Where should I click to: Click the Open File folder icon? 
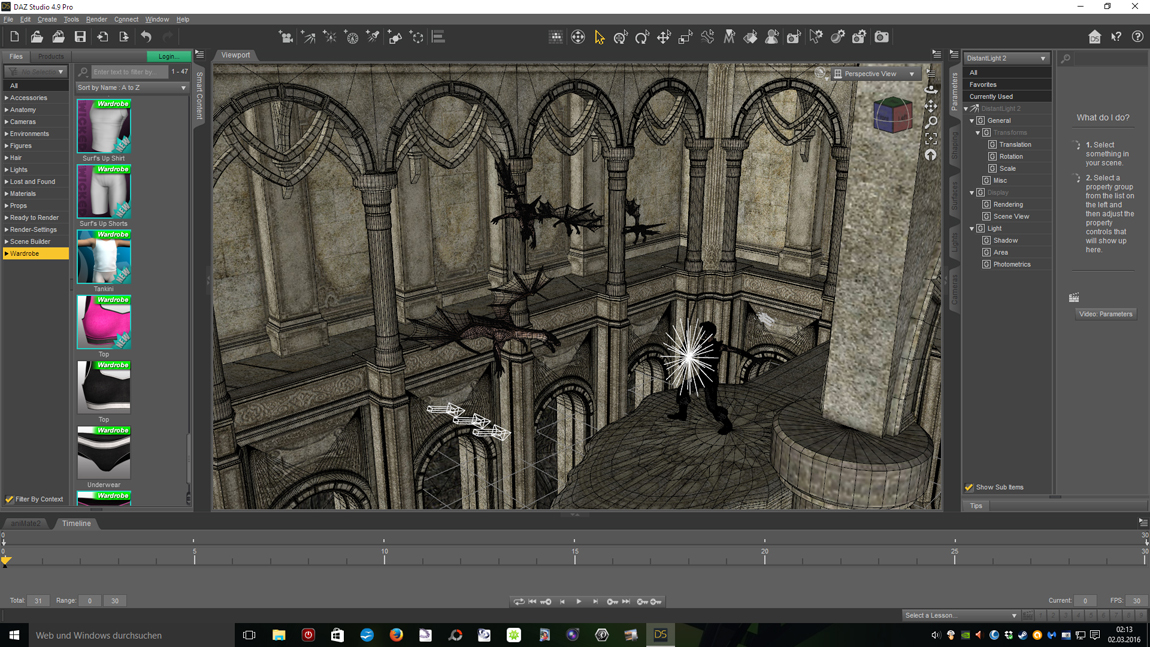point(37,37)
